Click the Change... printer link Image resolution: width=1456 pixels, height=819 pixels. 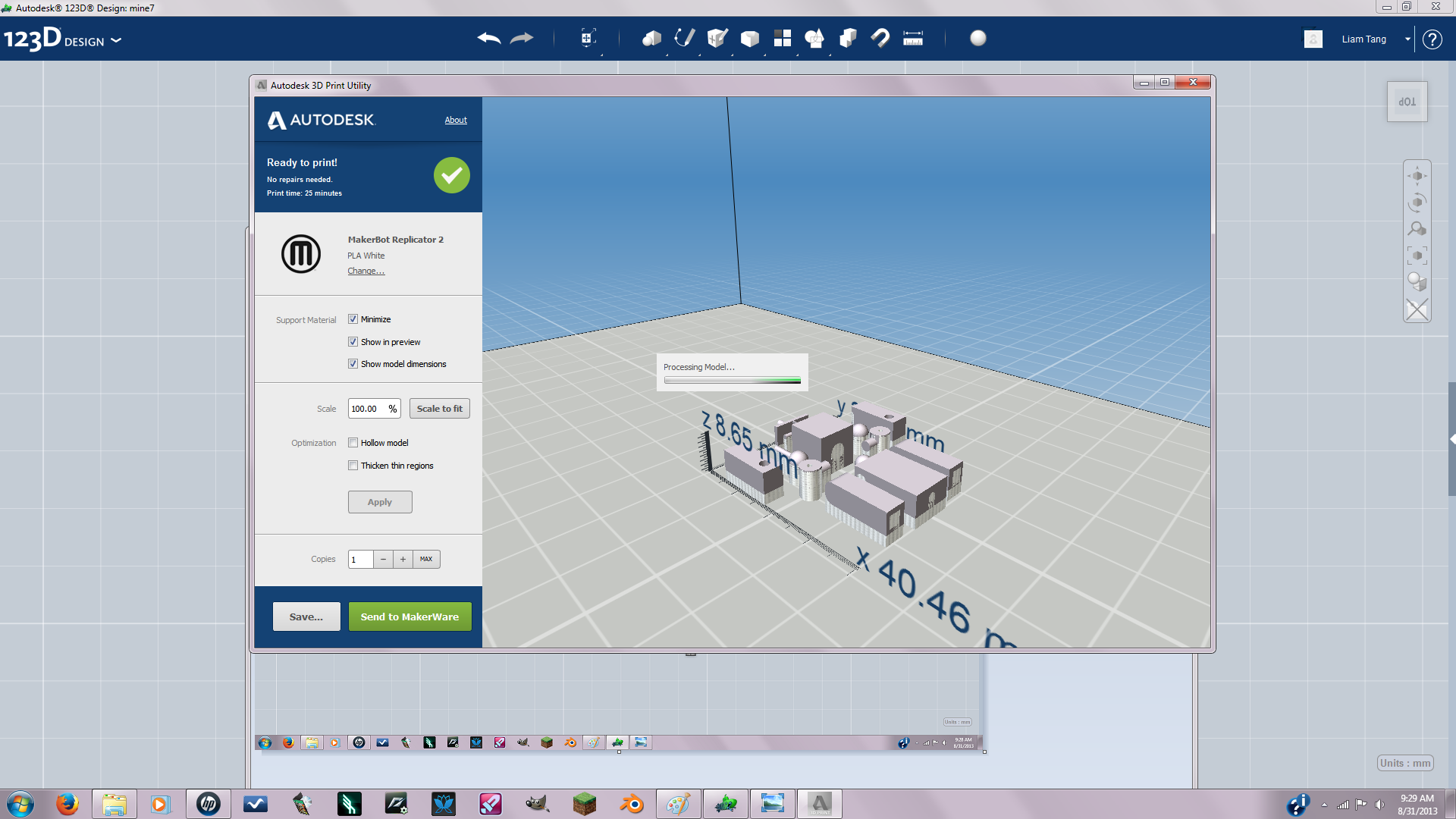click(x=366, y=271)
